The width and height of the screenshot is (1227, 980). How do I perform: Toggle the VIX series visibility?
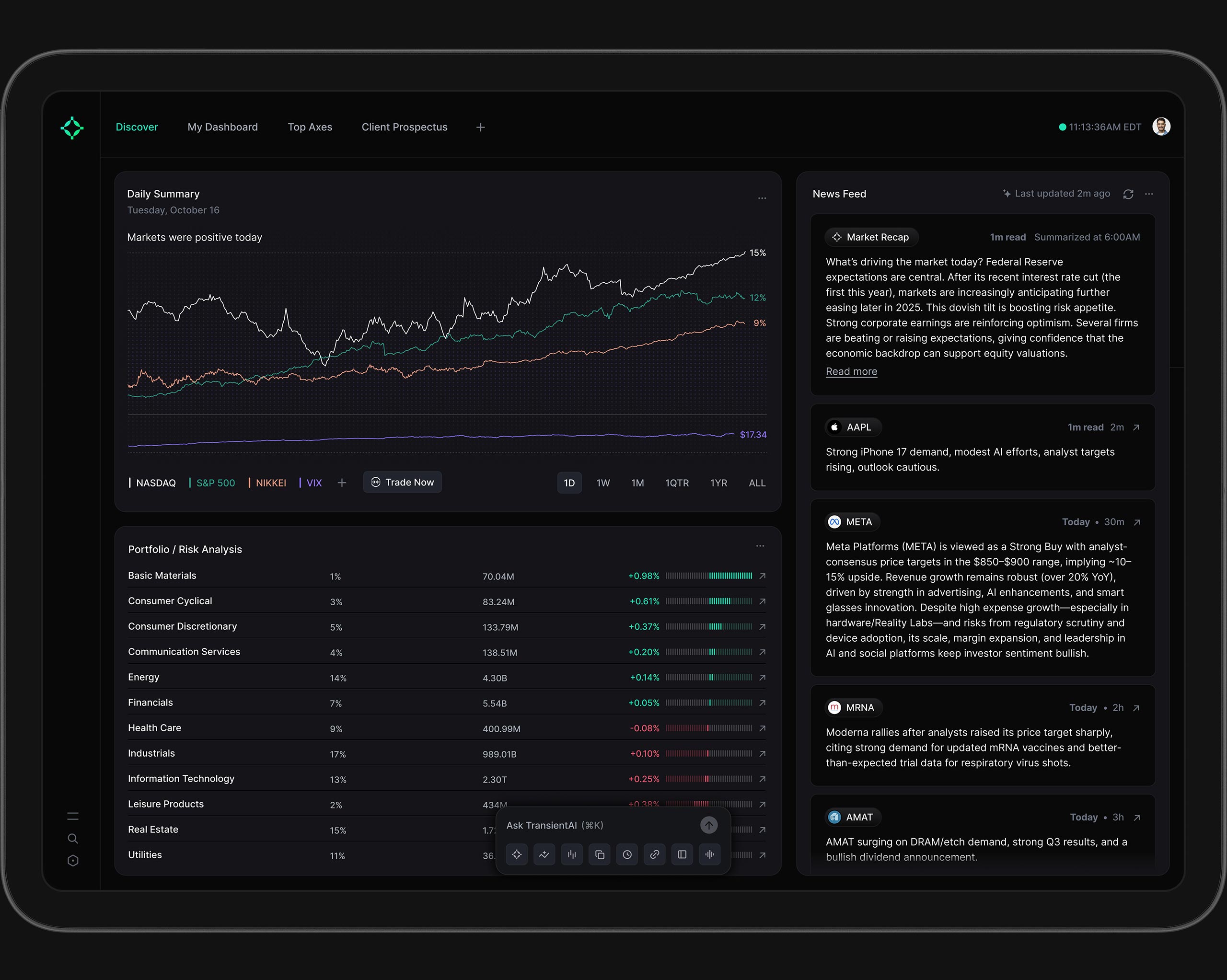(313, 483)
